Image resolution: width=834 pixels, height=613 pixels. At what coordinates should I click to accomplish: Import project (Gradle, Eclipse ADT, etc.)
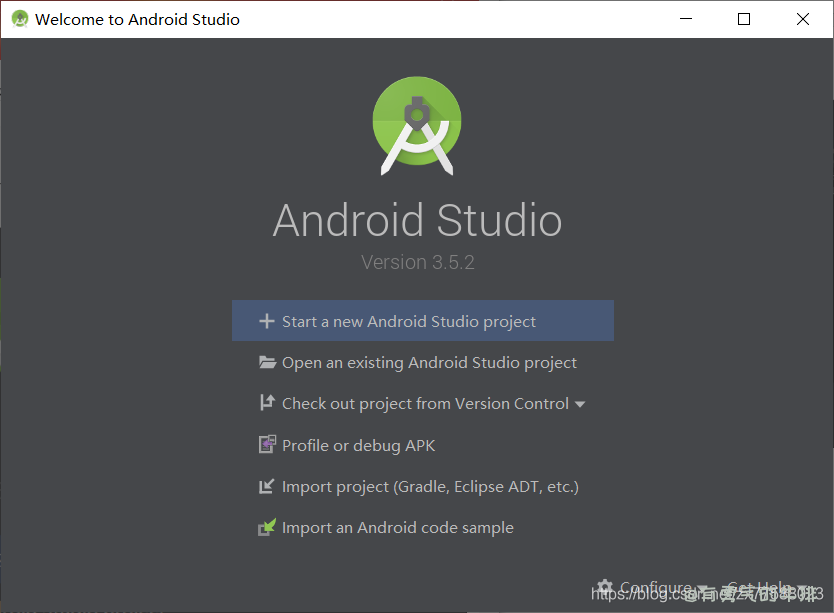tap(423, 486)
